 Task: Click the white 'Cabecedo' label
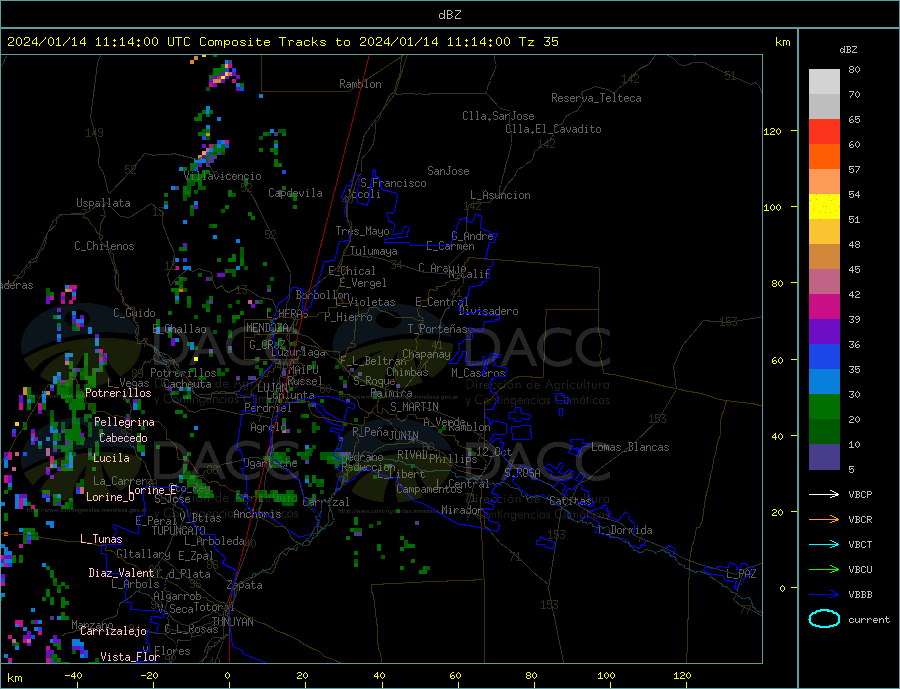123,438
